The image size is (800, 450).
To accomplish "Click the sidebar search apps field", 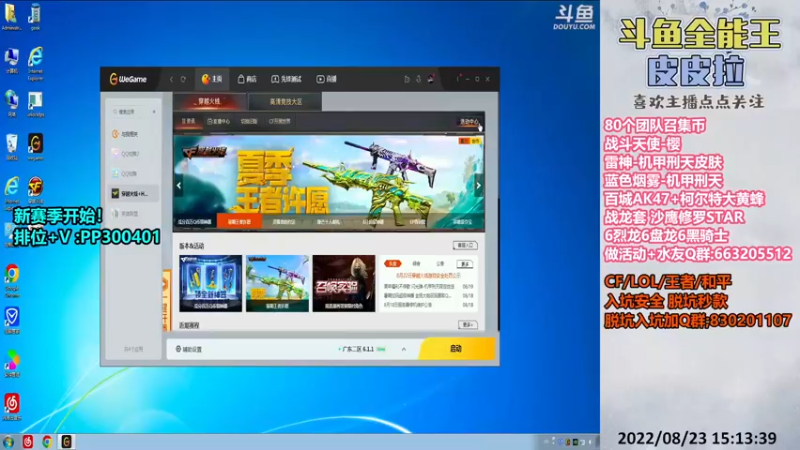I will pyautogui.click(x=131, y=112).
